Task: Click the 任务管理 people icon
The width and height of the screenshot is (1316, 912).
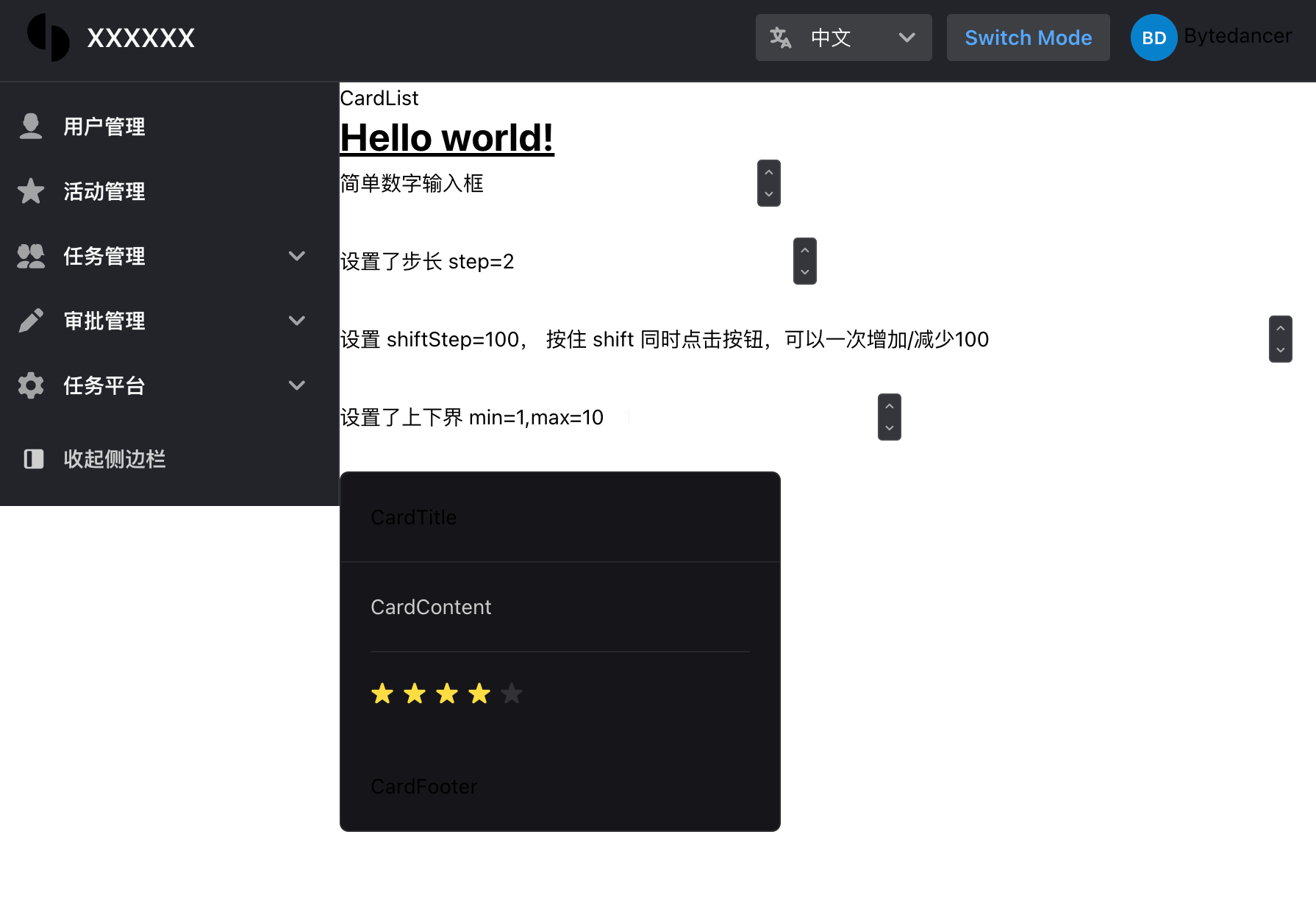Action: [30, 255]
